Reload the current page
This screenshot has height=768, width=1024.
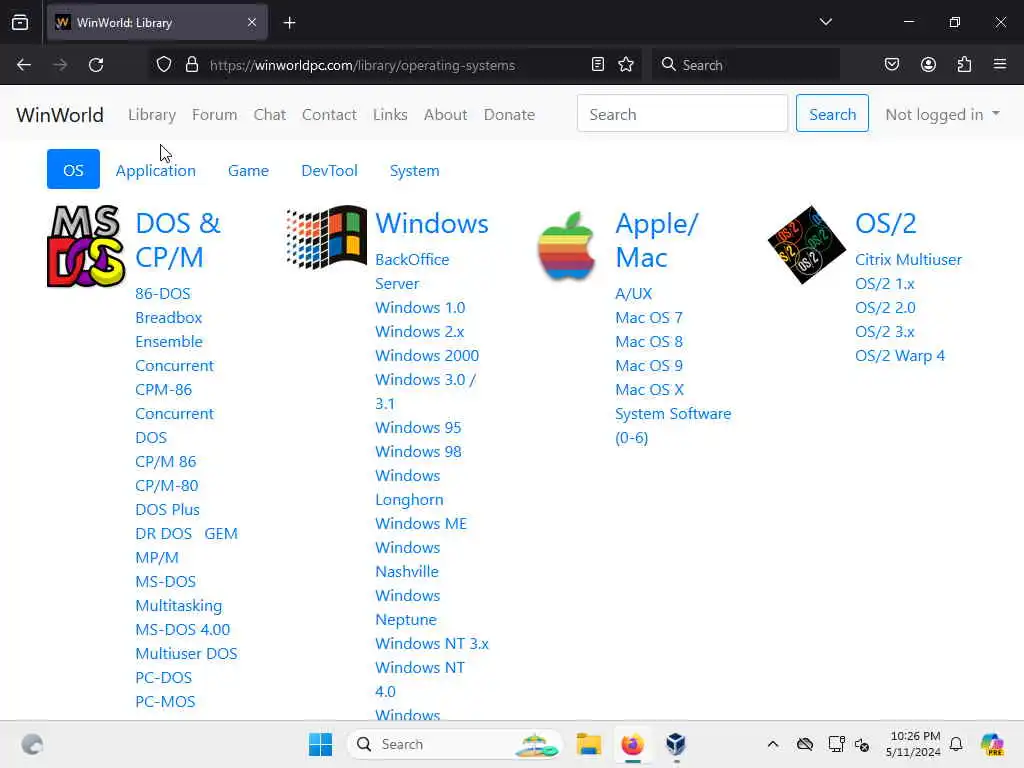(x=96, y=65)
